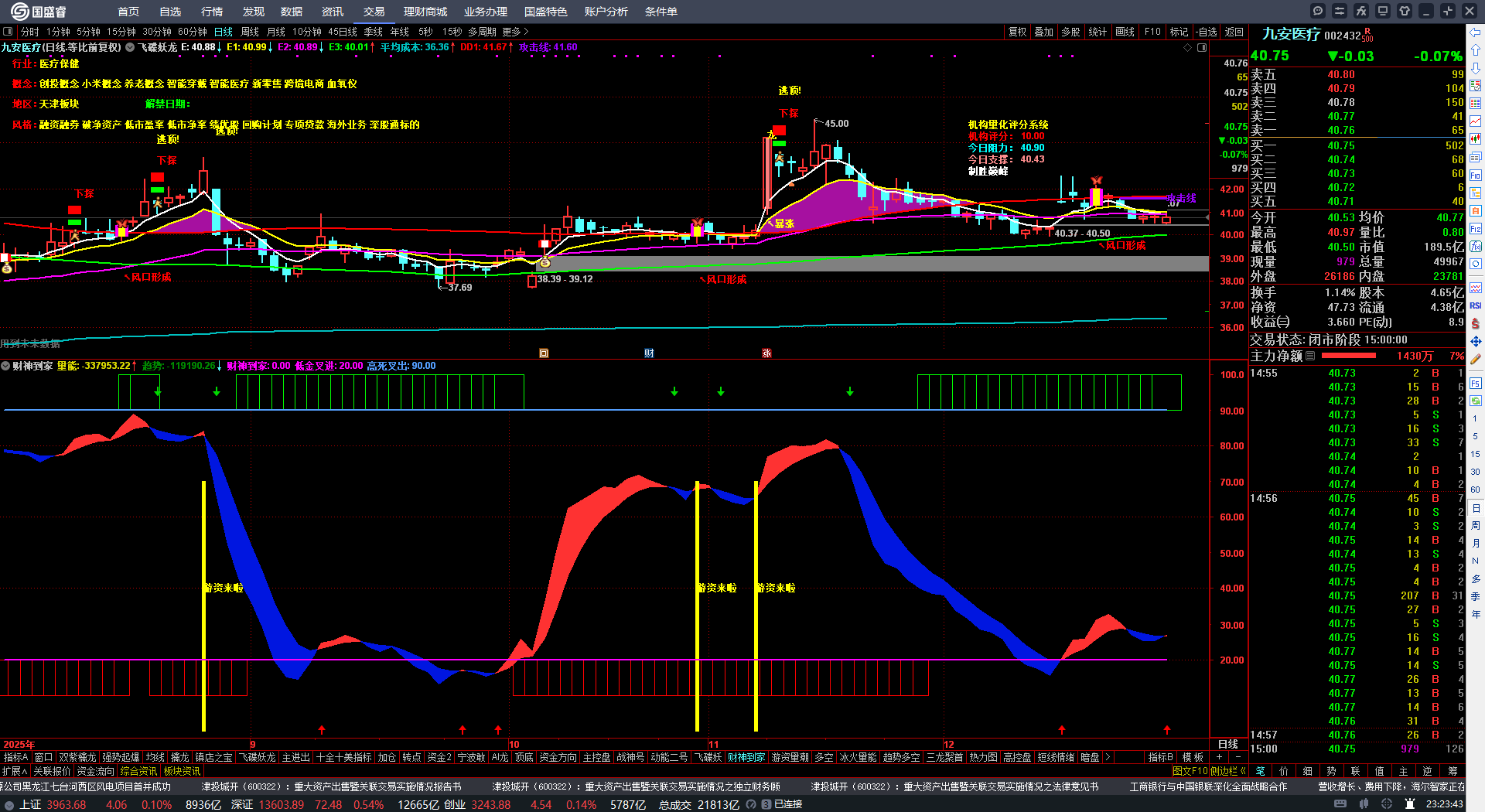The height and width of the screenshot is (812, 1485).
Task: Select the 财神到家 indicator tab
Action: click(746, 757)
